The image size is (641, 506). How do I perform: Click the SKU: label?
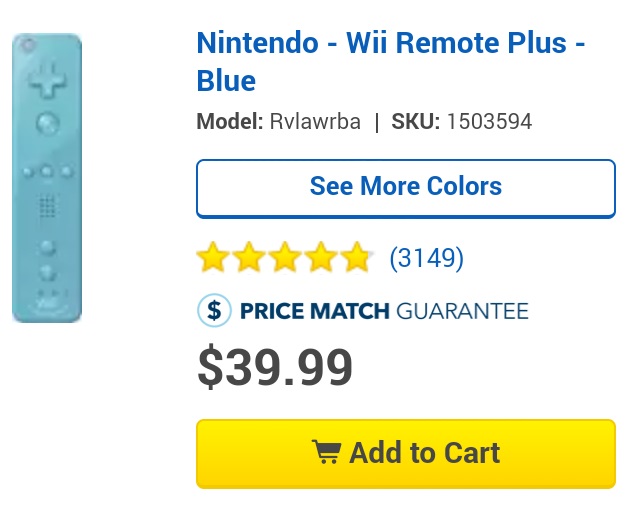pos(416,122)
